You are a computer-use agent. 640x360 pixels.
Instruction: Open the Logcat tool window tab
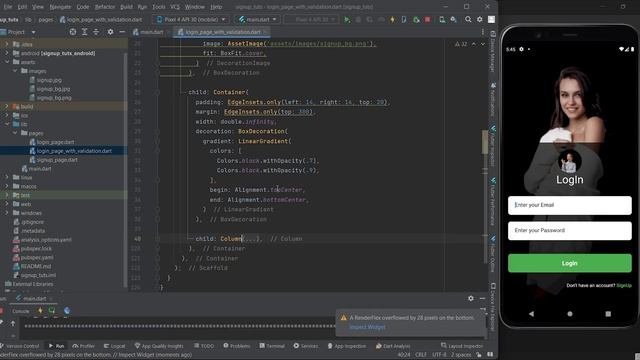(x=115, y=346)
